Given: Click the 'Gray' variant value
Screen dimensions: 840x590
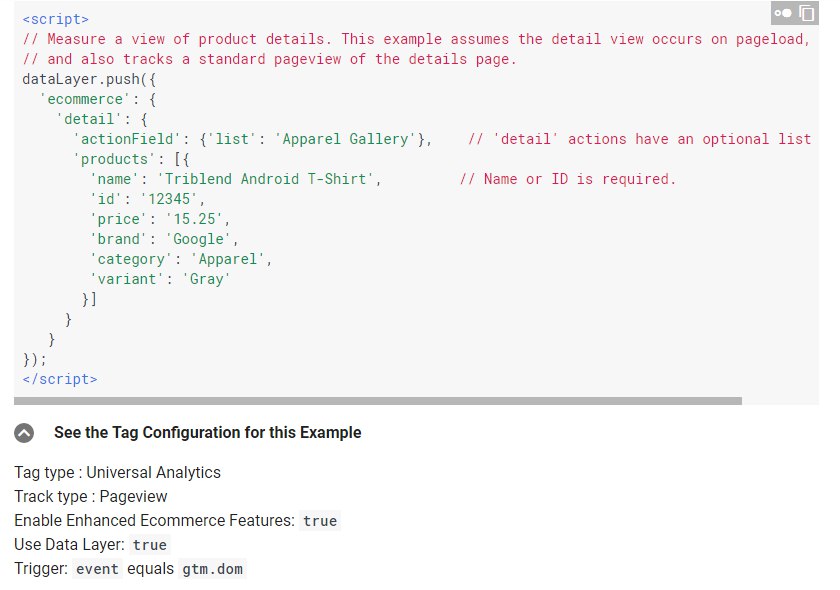Looking at the screenshot, I should 207,279.
